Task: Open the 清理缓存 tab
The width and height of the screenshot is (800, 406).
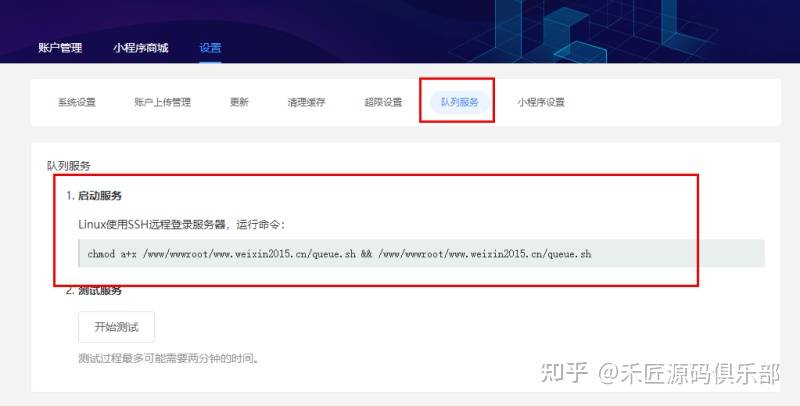Action: click(x=306, y=102)
